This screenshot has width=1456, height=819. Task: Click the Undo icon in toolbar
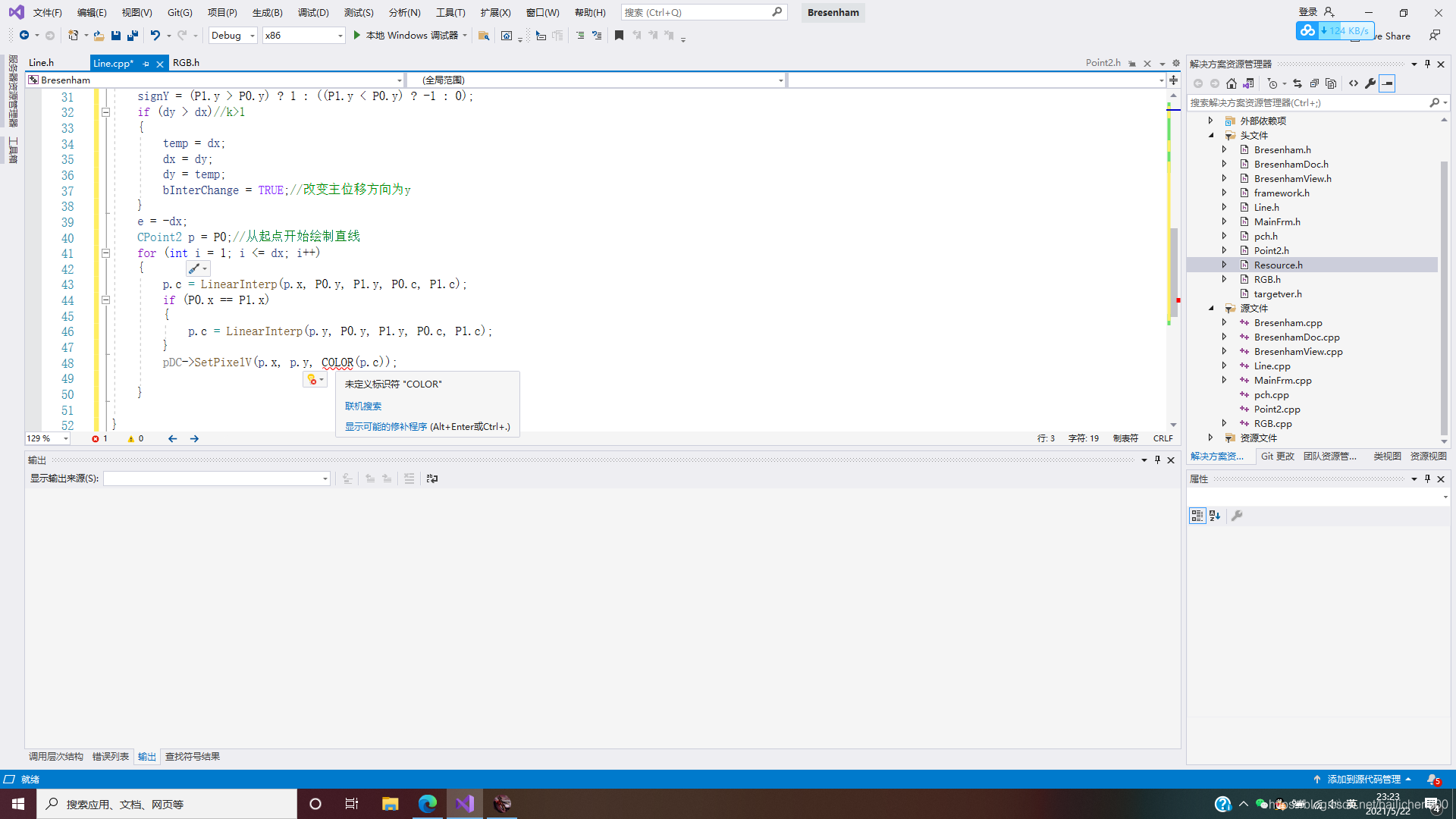[155, 35]
